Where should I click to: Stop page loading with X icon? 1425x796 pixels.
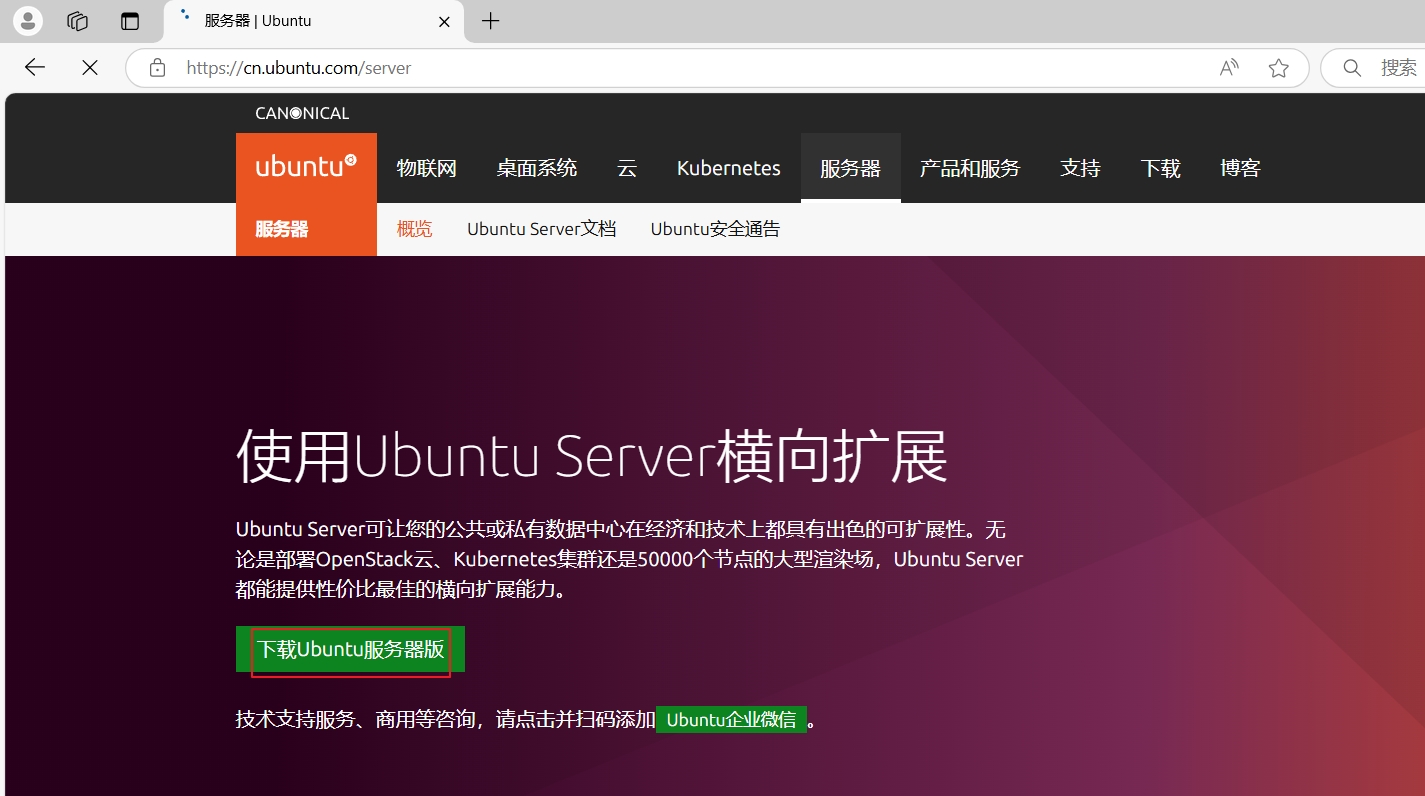[90, 67]
